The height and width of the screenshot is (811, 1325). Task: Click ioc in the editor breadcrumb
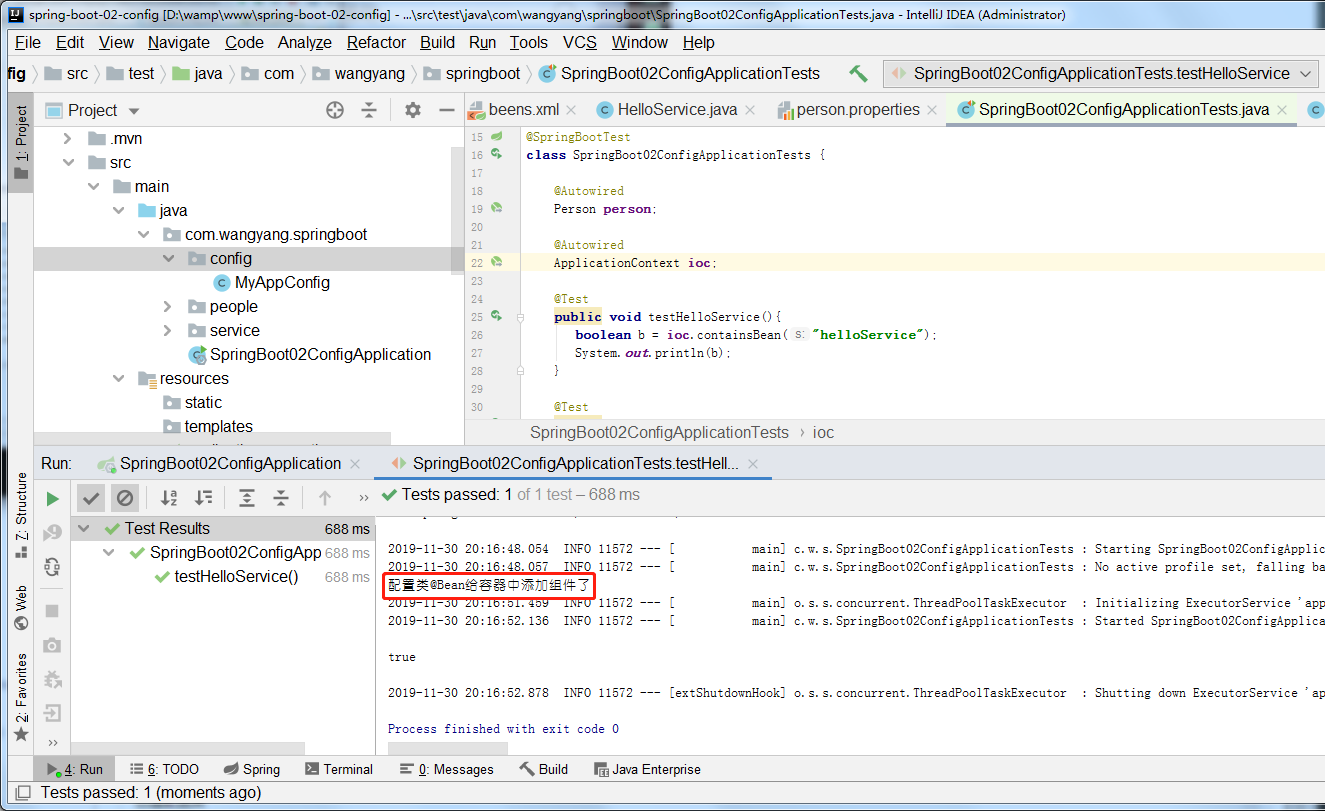(x=823, y=432)
